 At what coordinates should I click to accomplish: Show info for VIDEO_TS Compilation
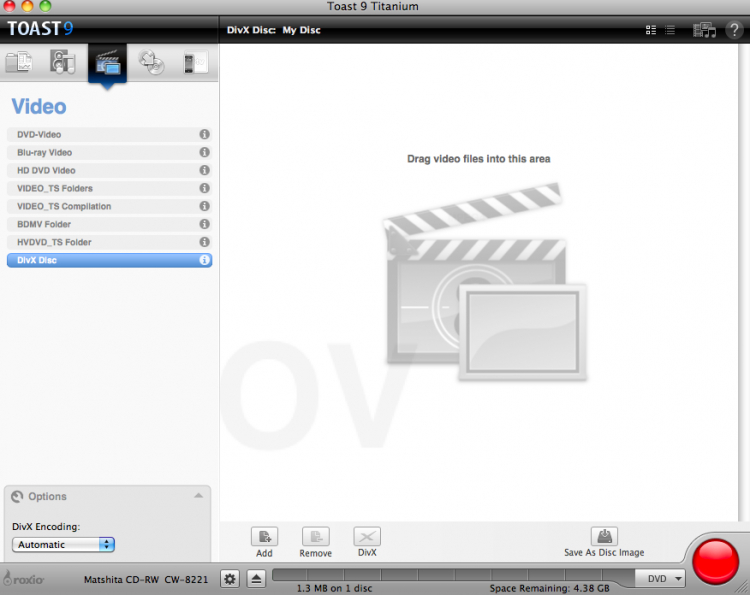pyautogui.click(x=204, y=206)
